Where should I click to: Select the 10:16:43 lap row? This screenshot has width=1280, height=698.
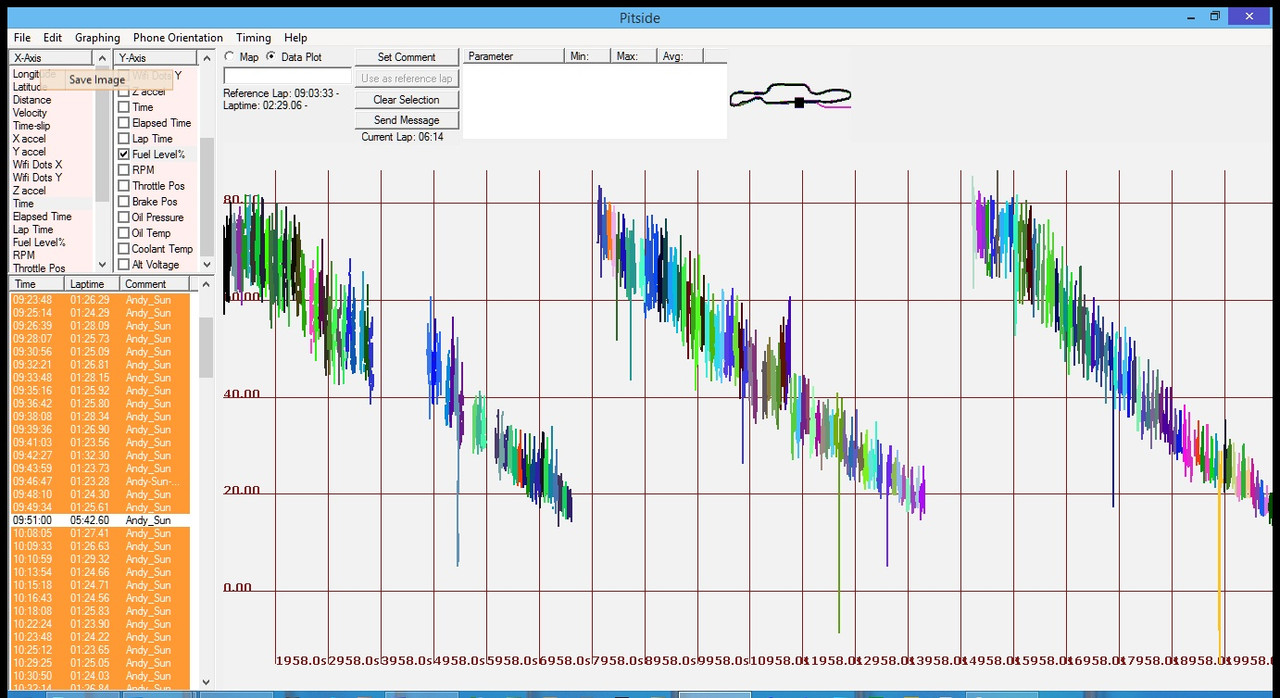click(100, 598)
